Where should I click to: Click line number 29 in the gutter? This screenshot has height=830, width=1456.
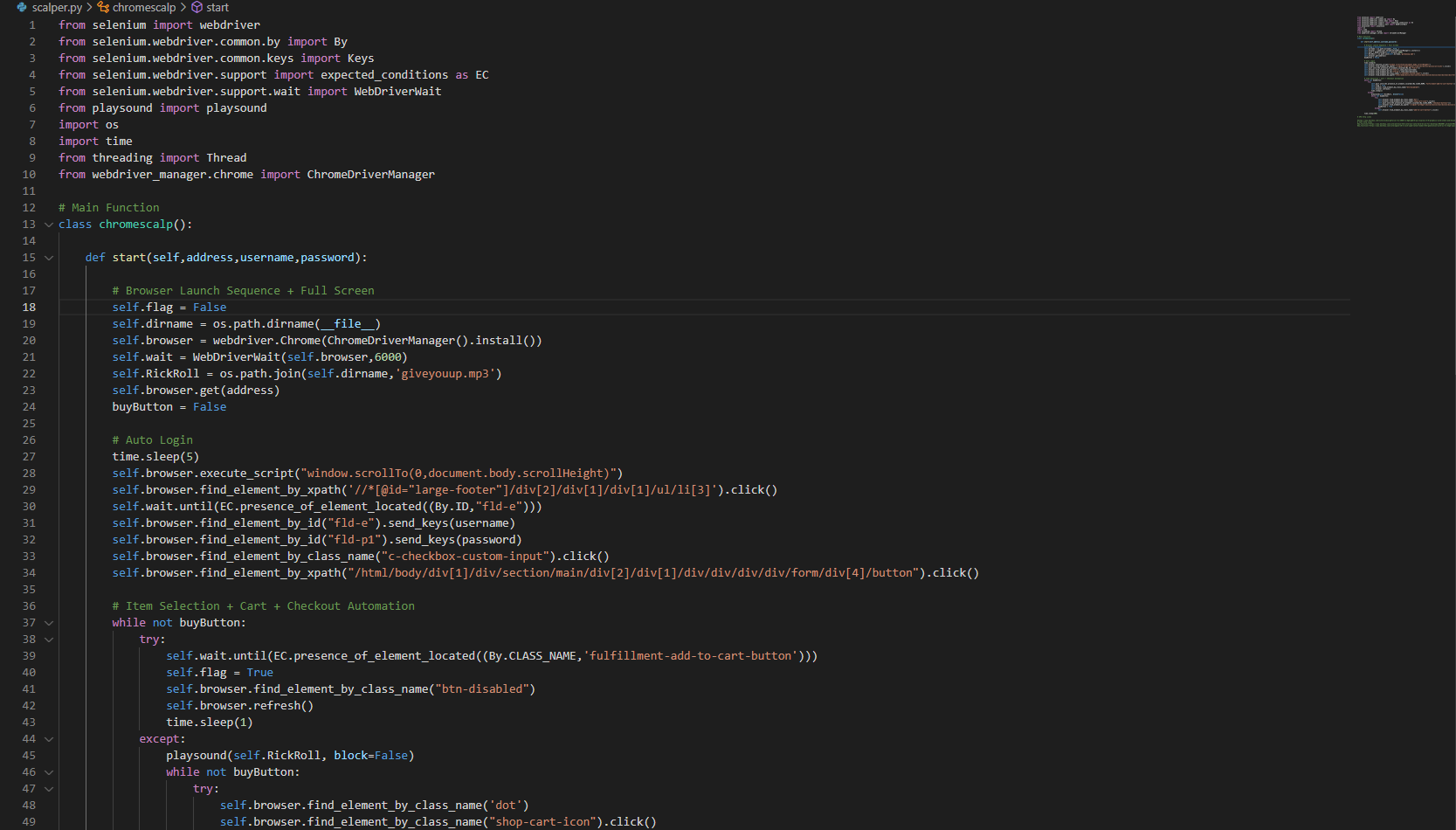coord(29,489)
